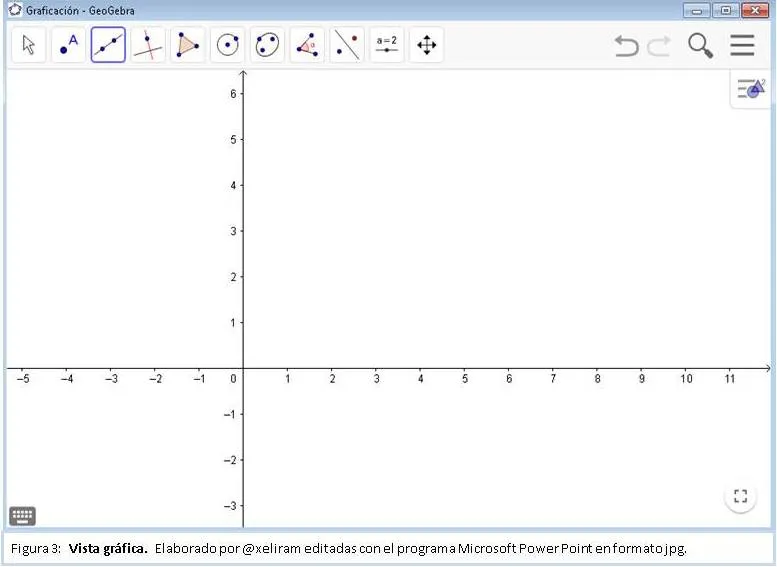This screenshot has width=777, height=567.
Task: Click the y-axis label 4
Action: coord(233,185)
